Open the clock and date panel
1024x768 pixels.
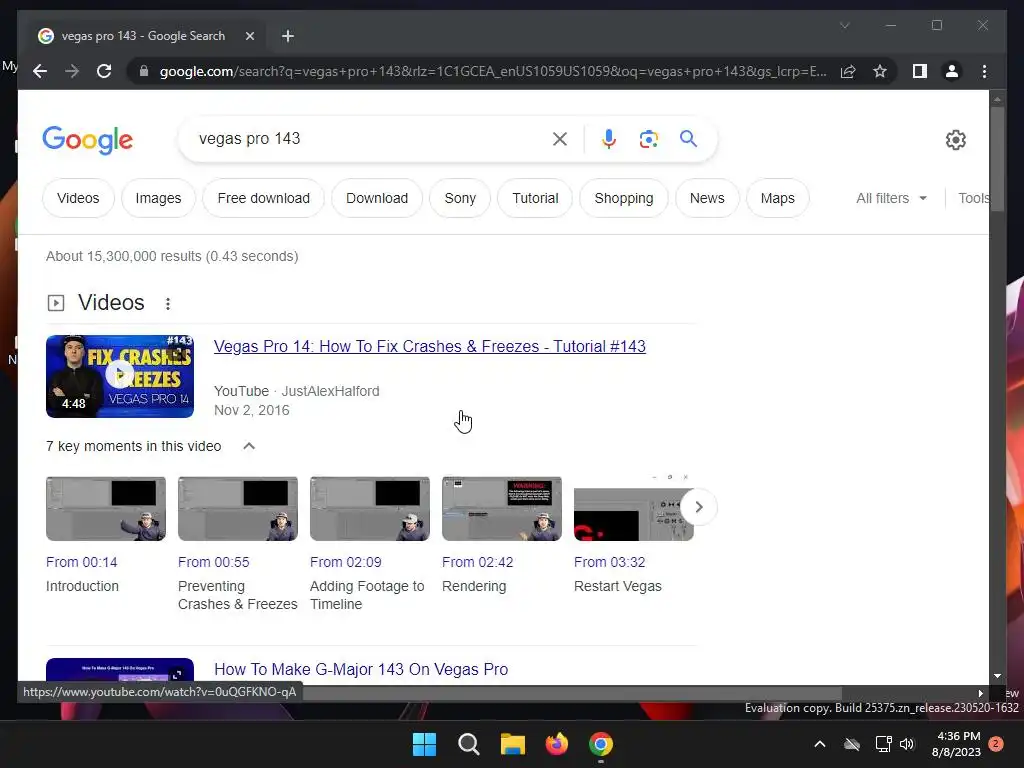957,744
